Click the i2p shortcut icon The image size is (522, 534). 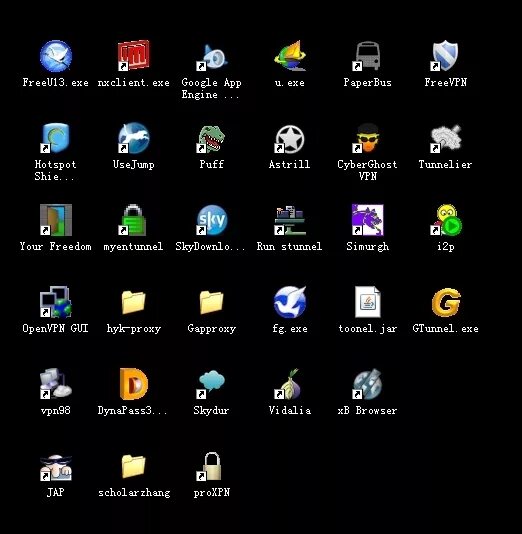point(446,220)
